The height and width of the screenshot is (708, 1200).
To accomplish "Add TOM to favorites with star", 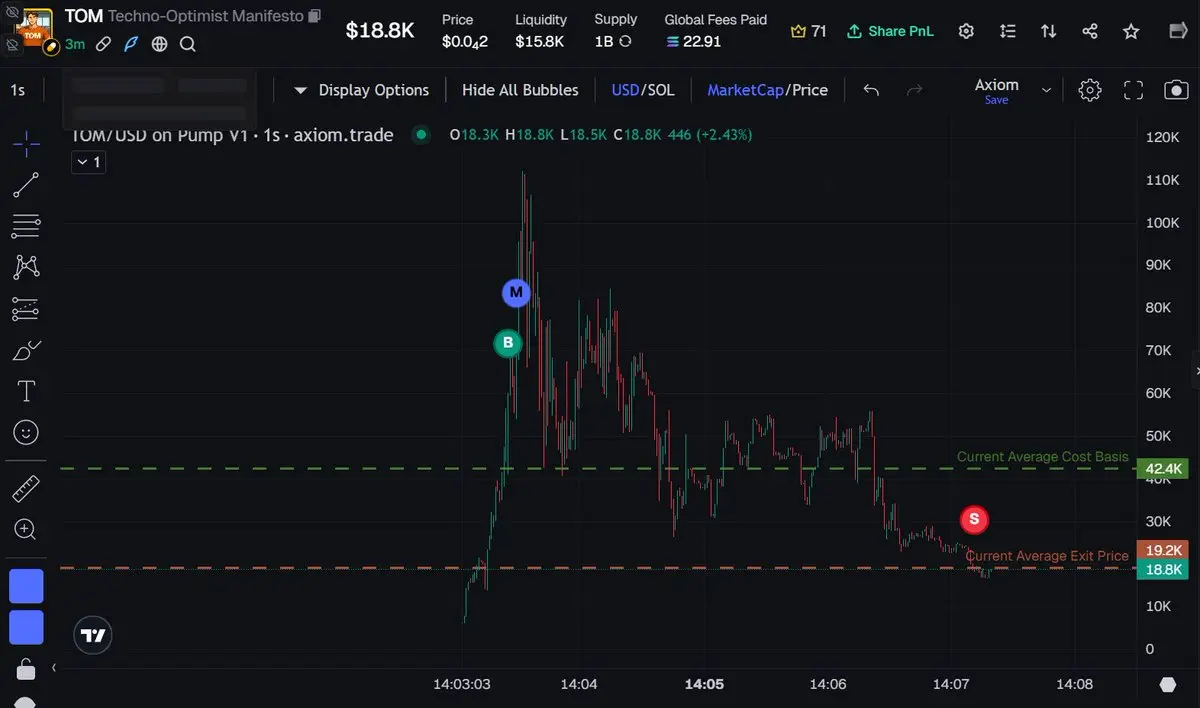I will (1131, 31).
